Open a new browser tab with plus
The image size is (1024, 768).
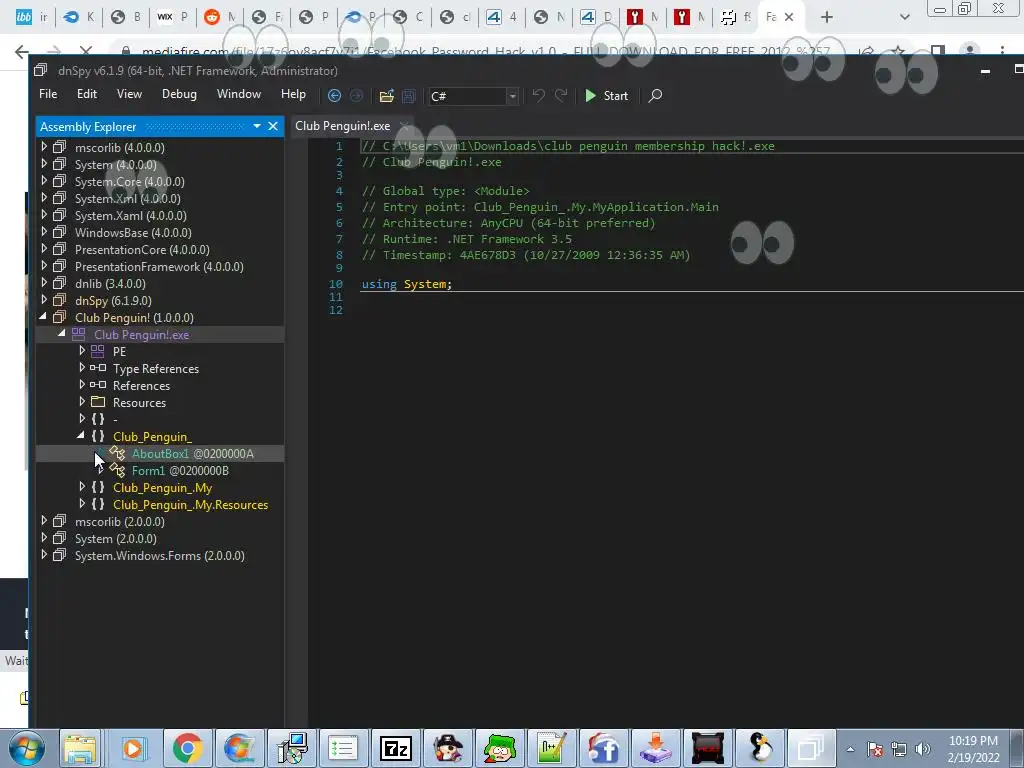coord(827,18)
